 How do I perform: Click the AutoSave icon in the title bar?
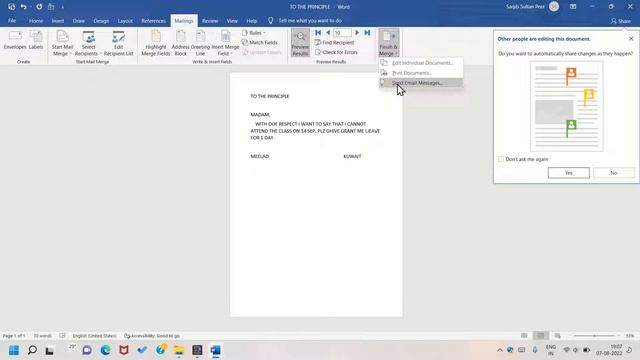click(x=11, y=7)
